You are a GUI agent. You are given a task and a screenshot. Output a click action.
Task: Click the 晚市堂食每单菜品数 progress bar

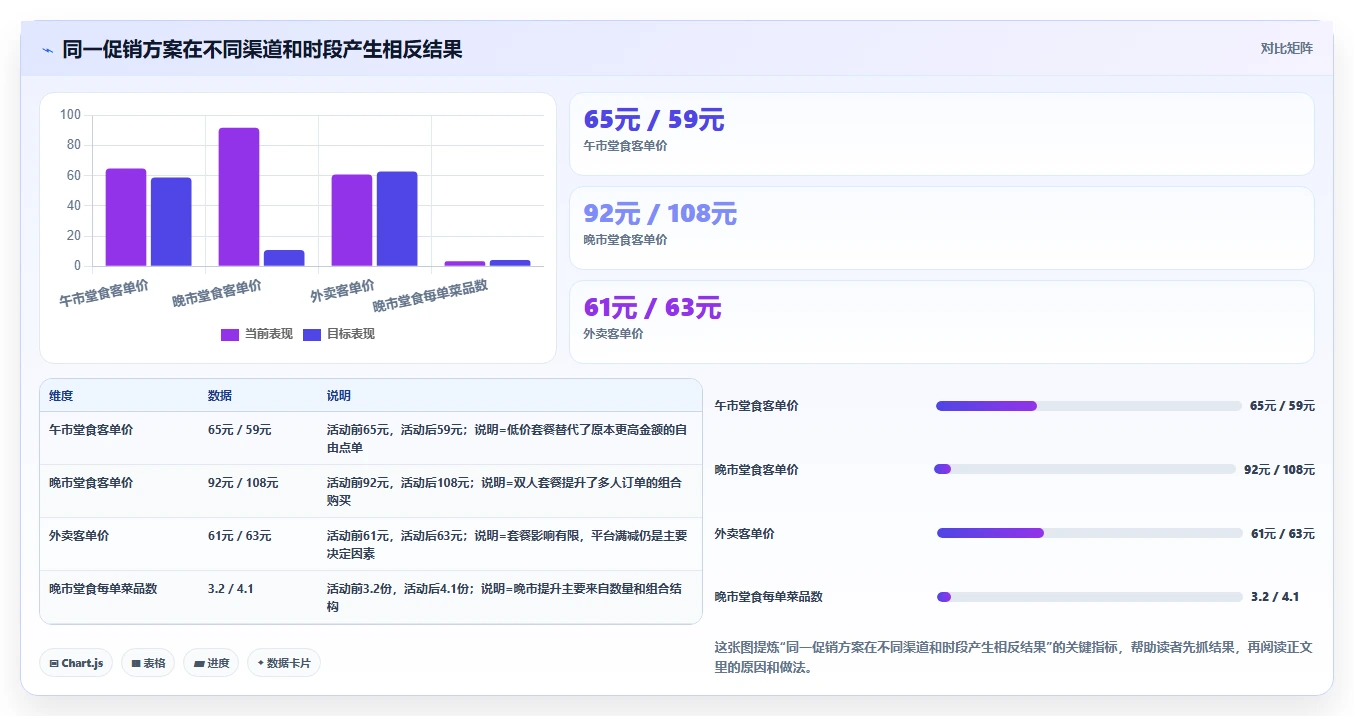click(1090, 597)
